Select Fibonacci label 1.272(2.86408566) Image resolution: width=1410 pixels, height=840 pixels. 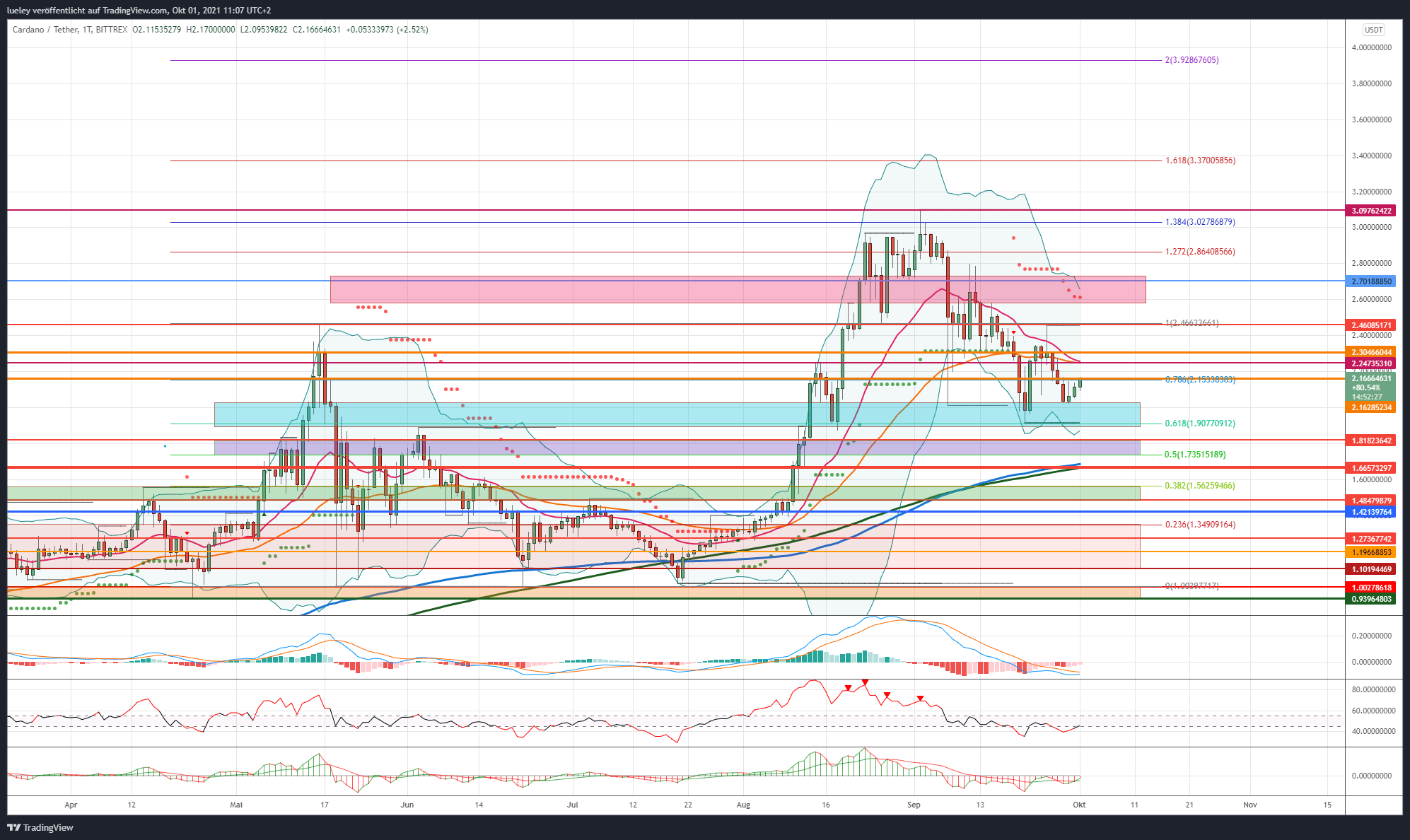click(x=1200, y=252)
